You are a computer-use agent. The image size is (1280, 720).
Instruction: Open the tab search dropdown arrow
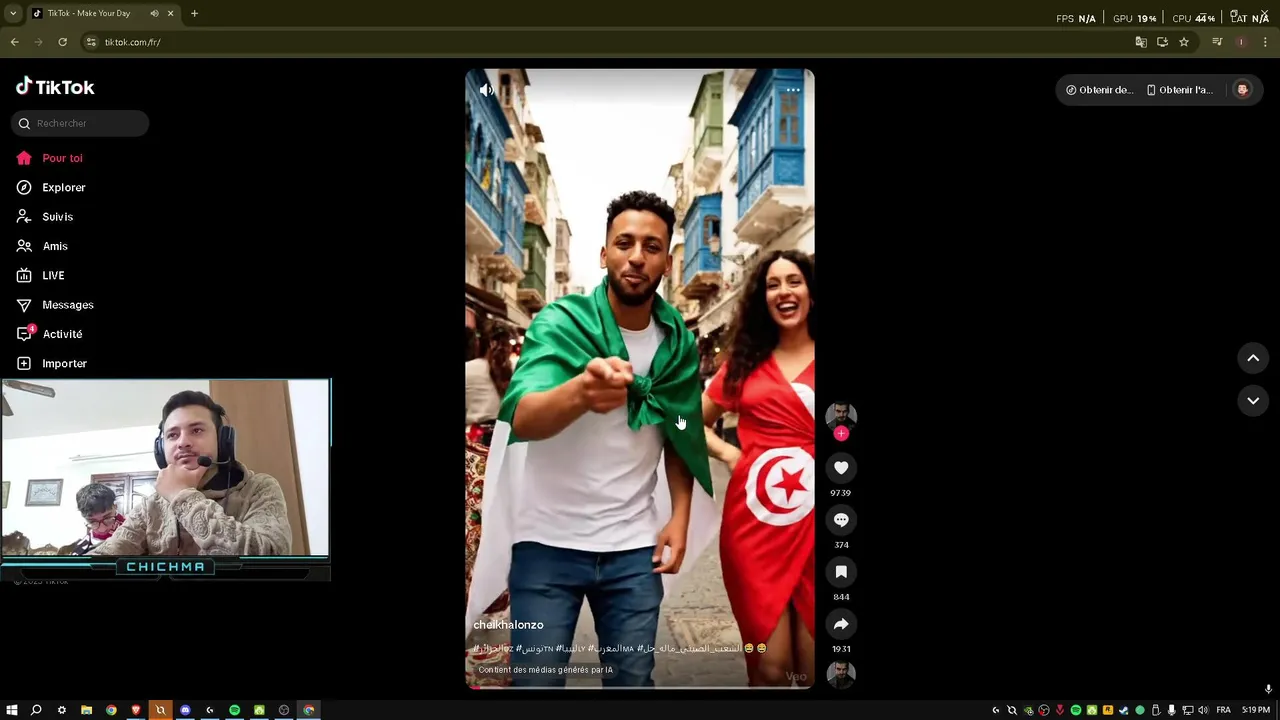click(x=12, y=14)
